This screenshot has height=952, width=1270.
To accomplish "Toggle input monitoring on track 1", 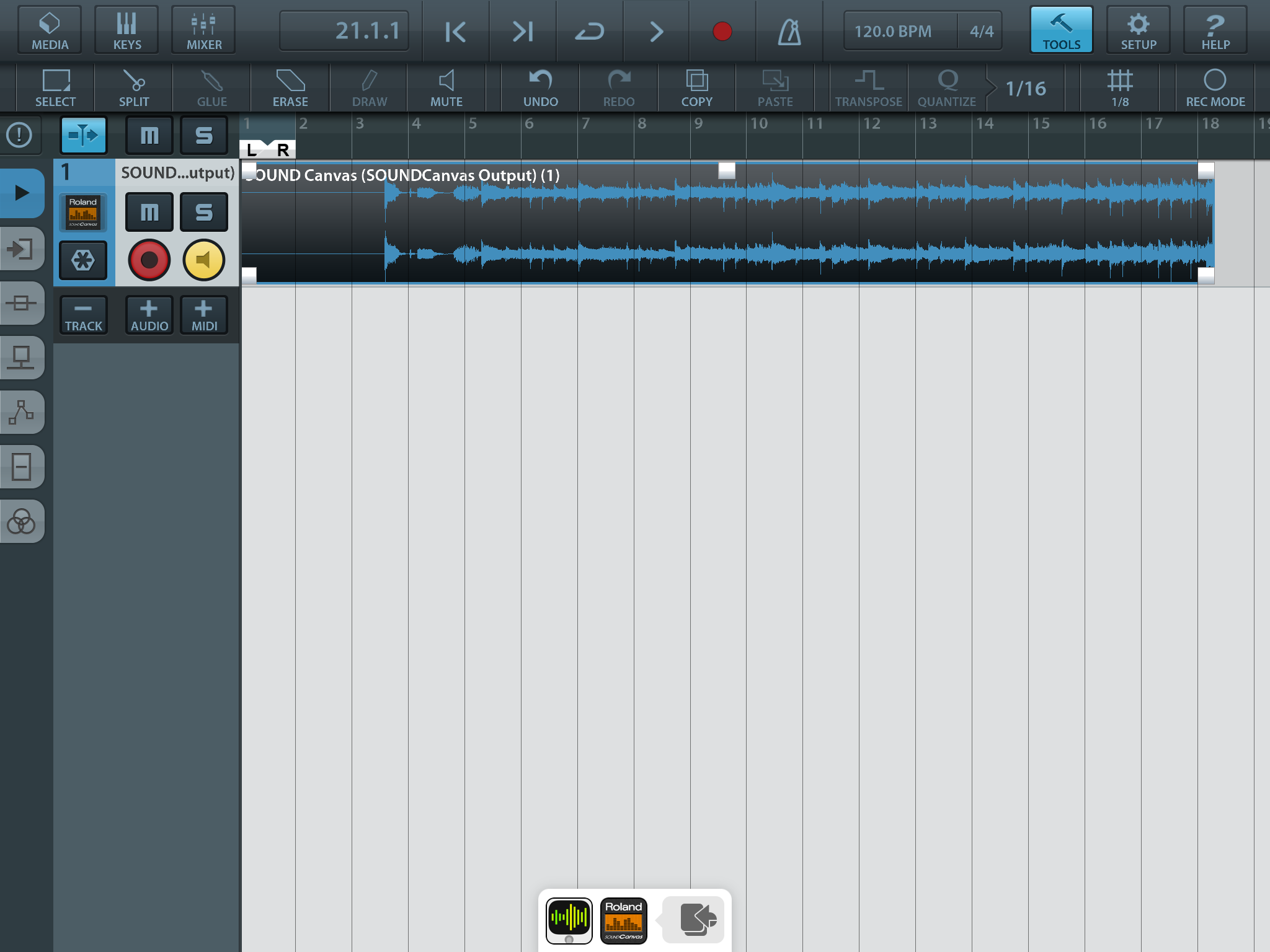I will tap(204, 260).
